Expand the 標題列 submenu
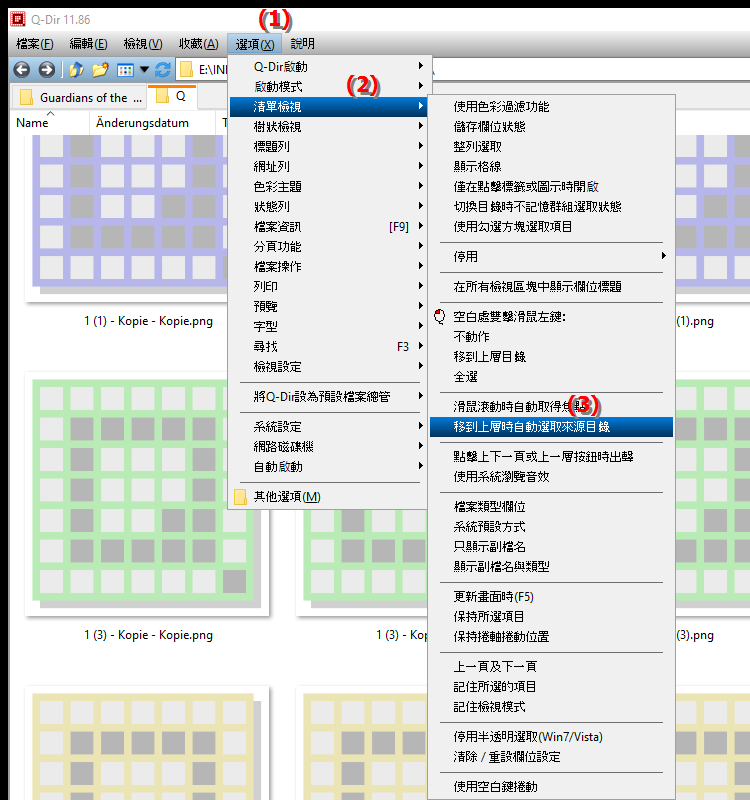This screenshot has height=800, width=750. tap(328, 146)
